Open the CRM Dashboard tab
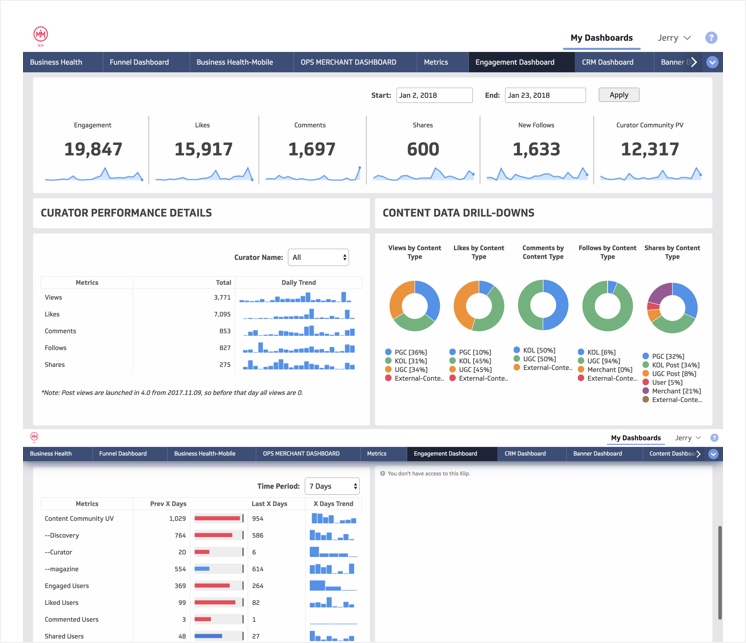The width and height of the screenshot is (746, 643). (608, 62)
